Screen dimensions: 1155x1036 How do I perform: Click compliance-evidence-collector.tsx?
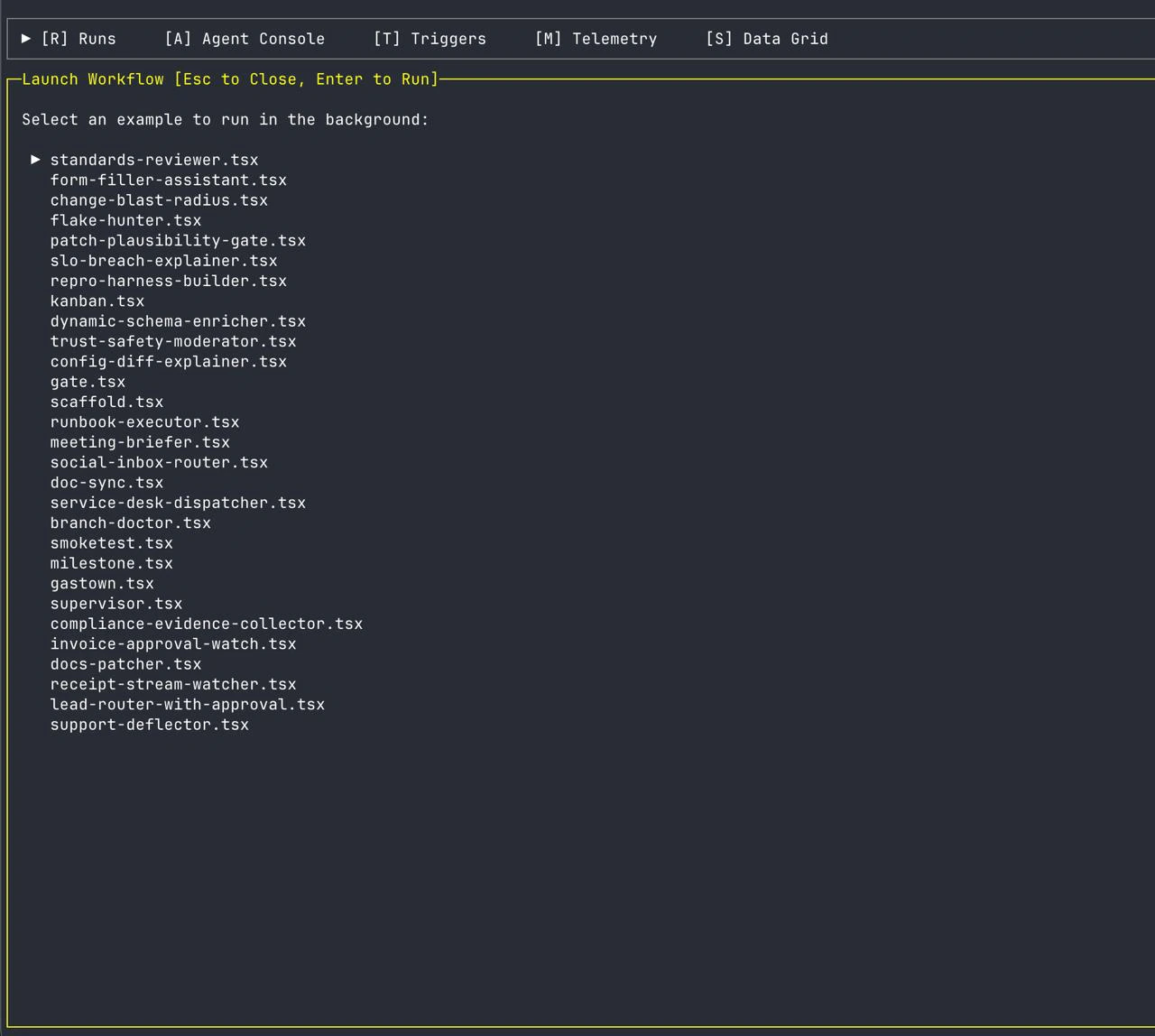(207, 623)
